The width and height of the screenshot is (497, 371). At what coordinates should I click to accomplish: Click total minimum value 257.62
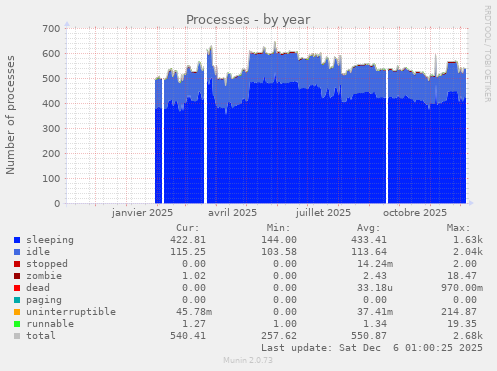(x=279, y=336)
